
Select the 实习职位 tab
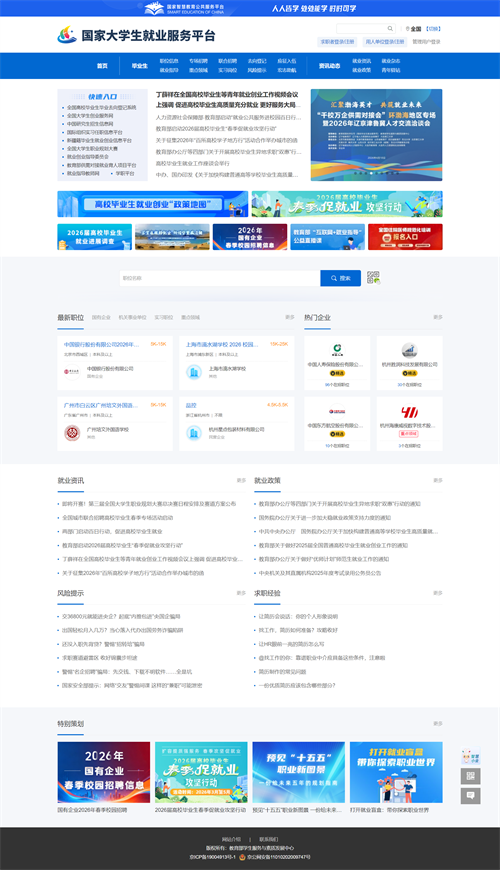164,317
